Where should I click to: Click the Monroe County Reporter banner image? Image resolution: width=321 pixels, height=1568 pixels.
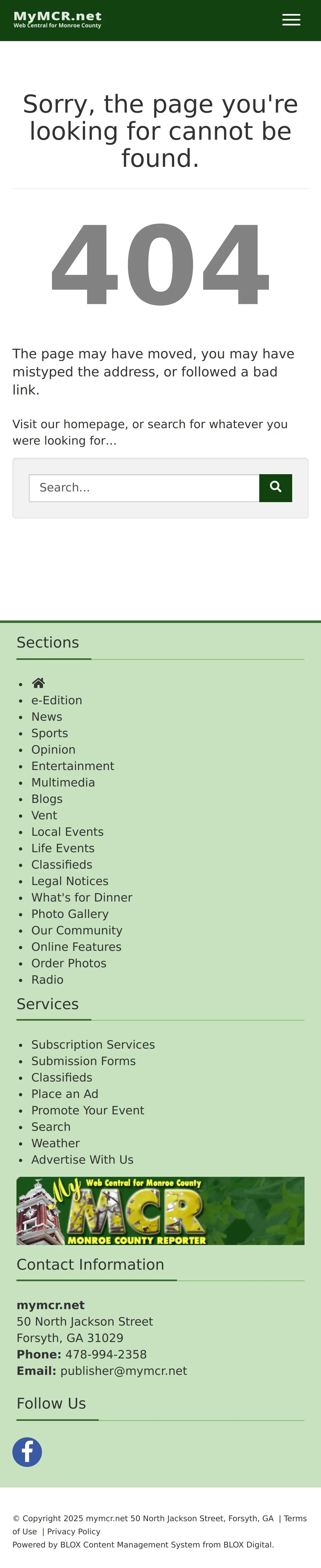click(x=160, y=1211)
